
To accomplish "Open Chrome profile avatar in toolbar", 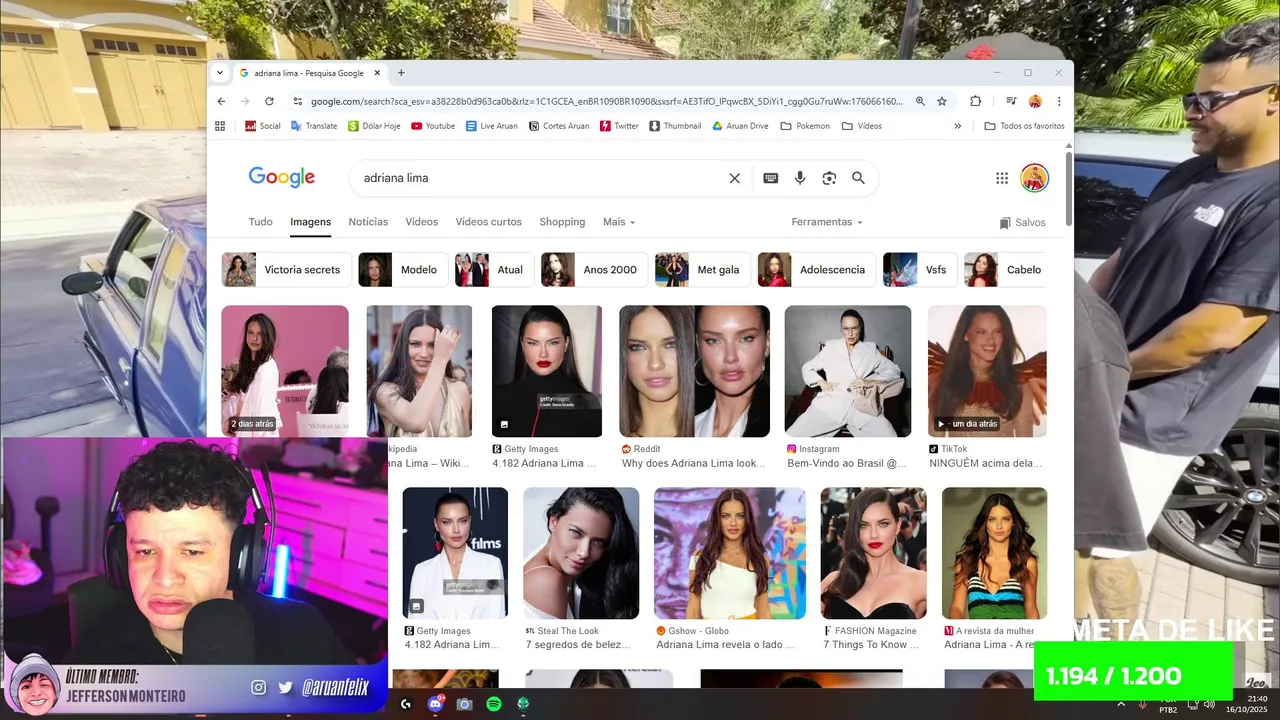I will 1035,101.
